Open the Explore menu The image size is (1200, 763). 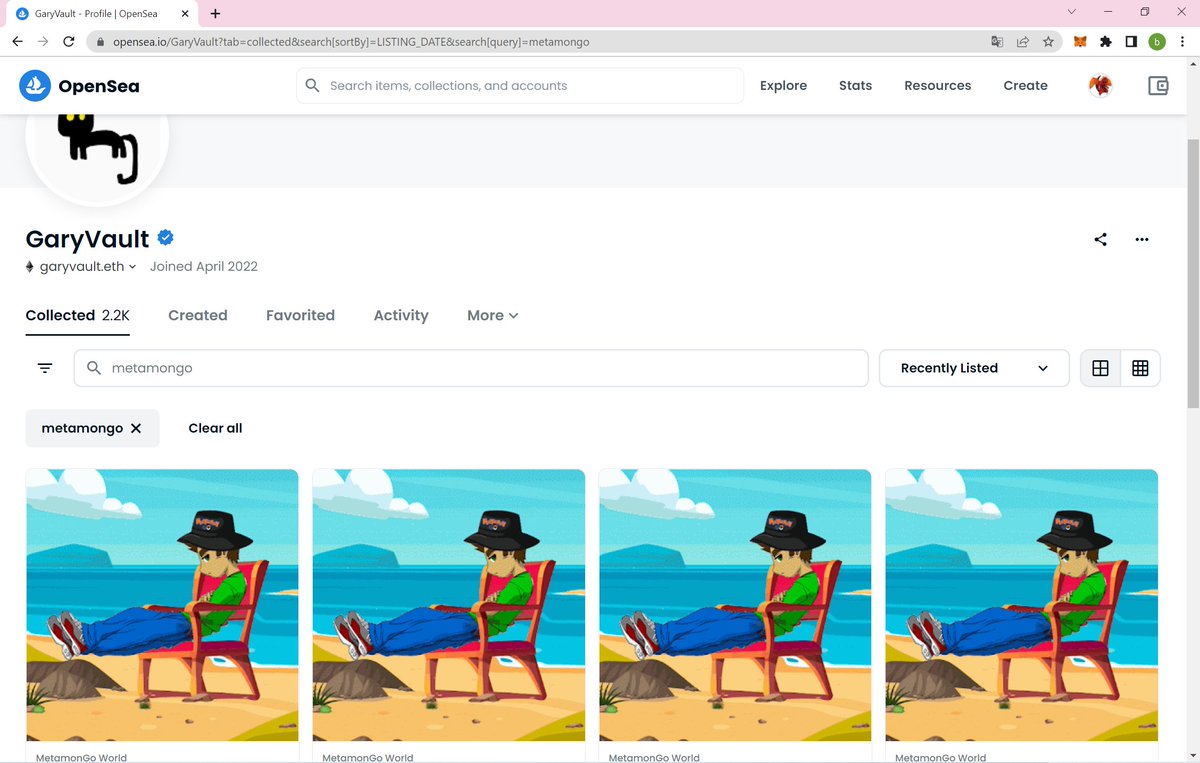[x=783, y=86]
